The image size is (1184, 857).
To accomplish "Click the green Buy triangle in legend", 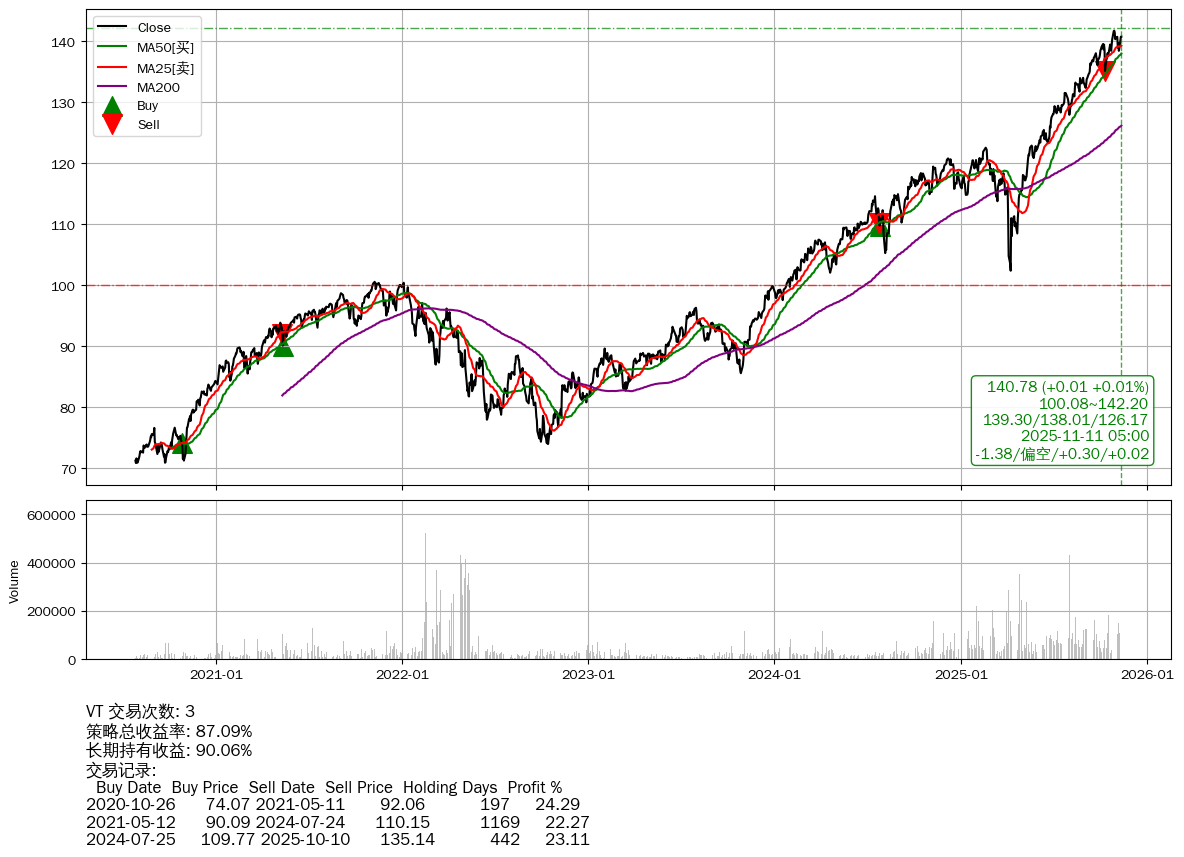I will (113, 105).
